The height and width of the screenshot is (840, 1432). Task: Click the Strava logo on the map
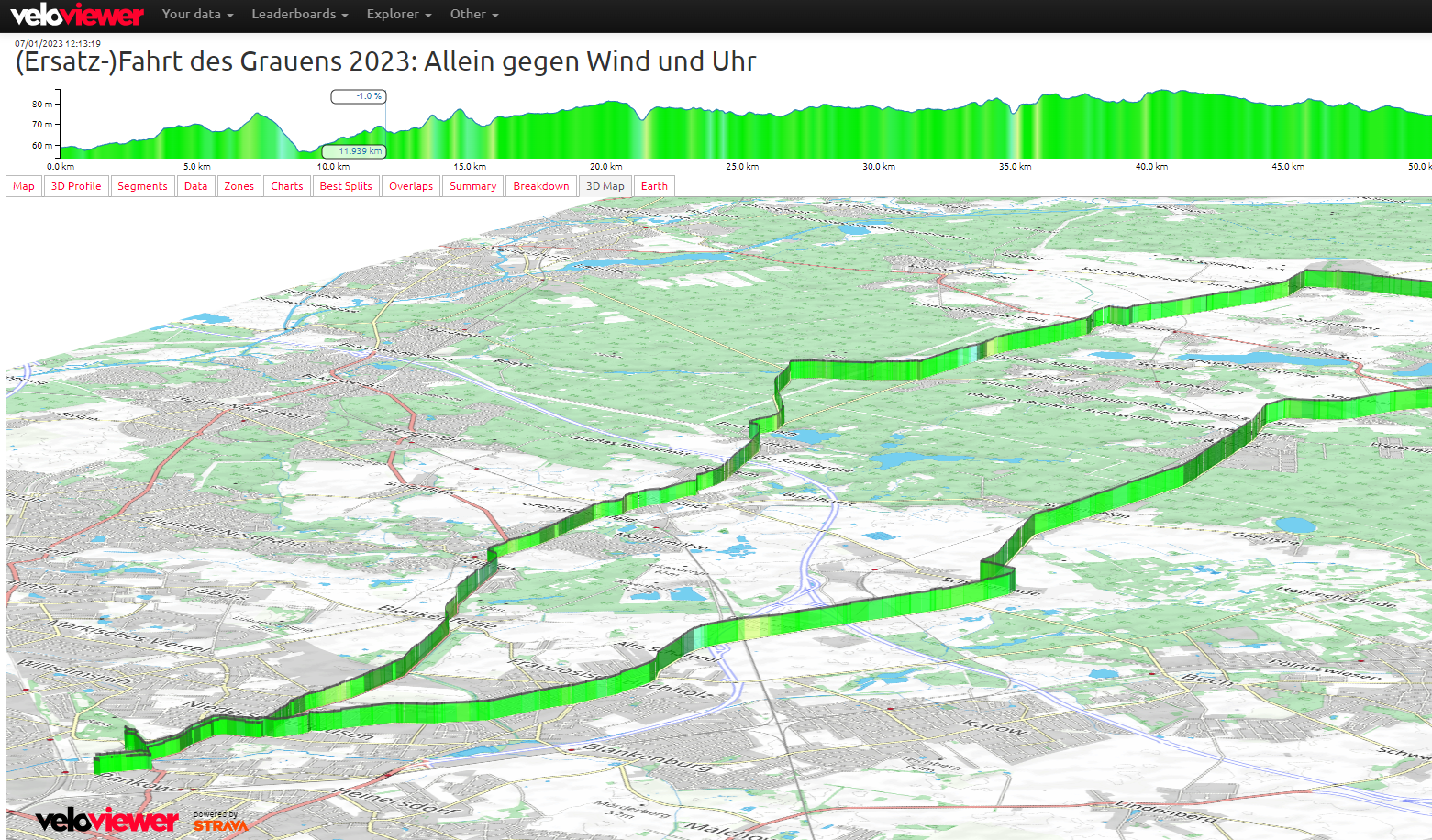(x=220, y=823)
